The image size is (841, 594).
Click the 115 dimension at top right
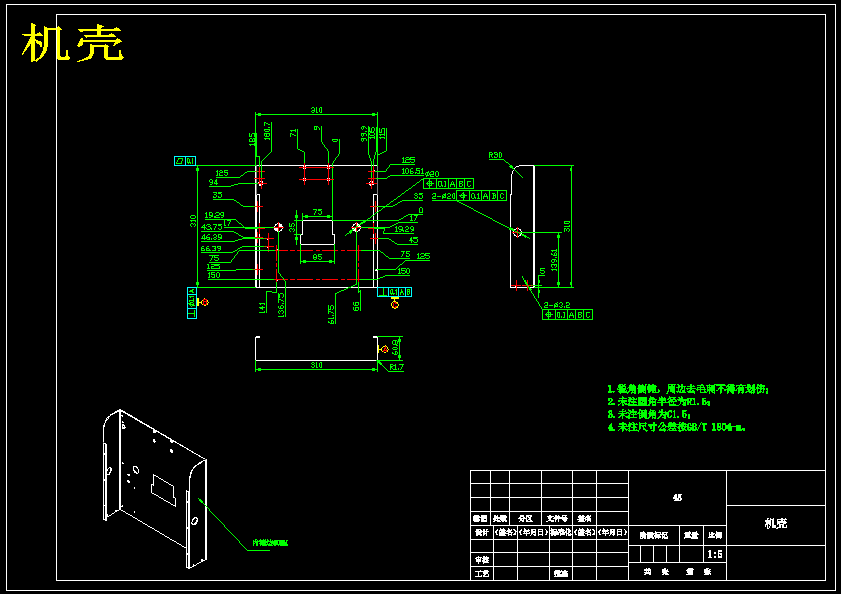tap(382, 133)
